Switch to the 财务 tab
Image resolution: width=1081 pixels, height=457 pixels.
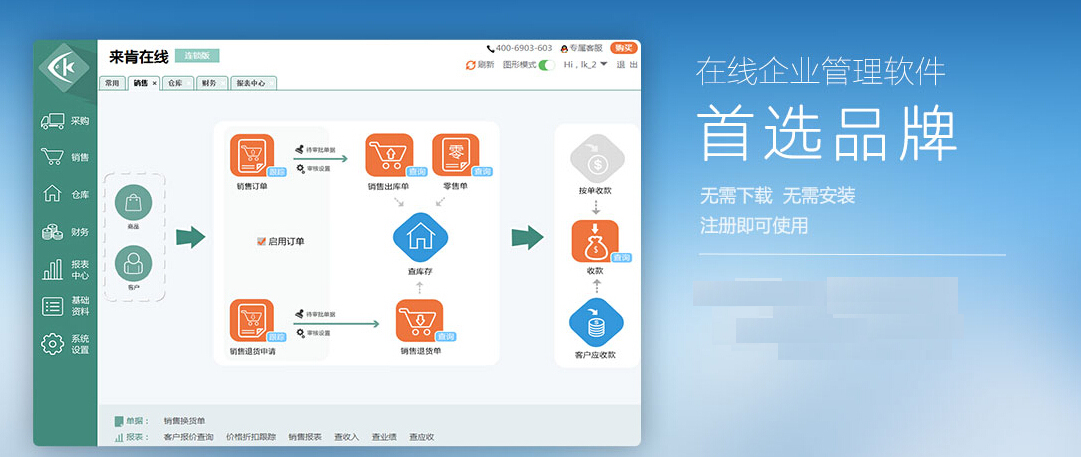click(x=211, y=83)
